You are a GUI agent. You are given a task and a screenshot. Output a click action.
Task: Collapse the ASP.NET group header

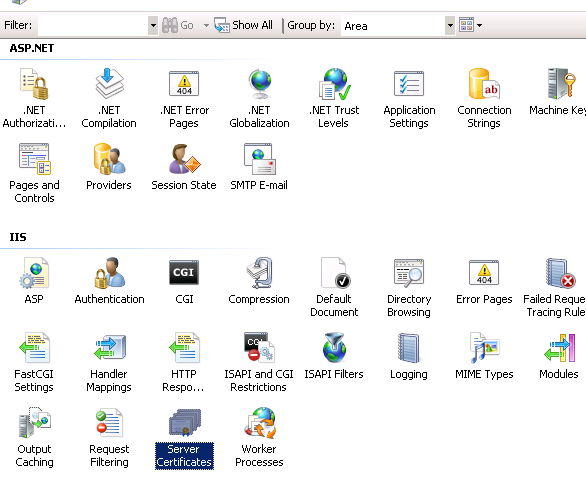32,48
